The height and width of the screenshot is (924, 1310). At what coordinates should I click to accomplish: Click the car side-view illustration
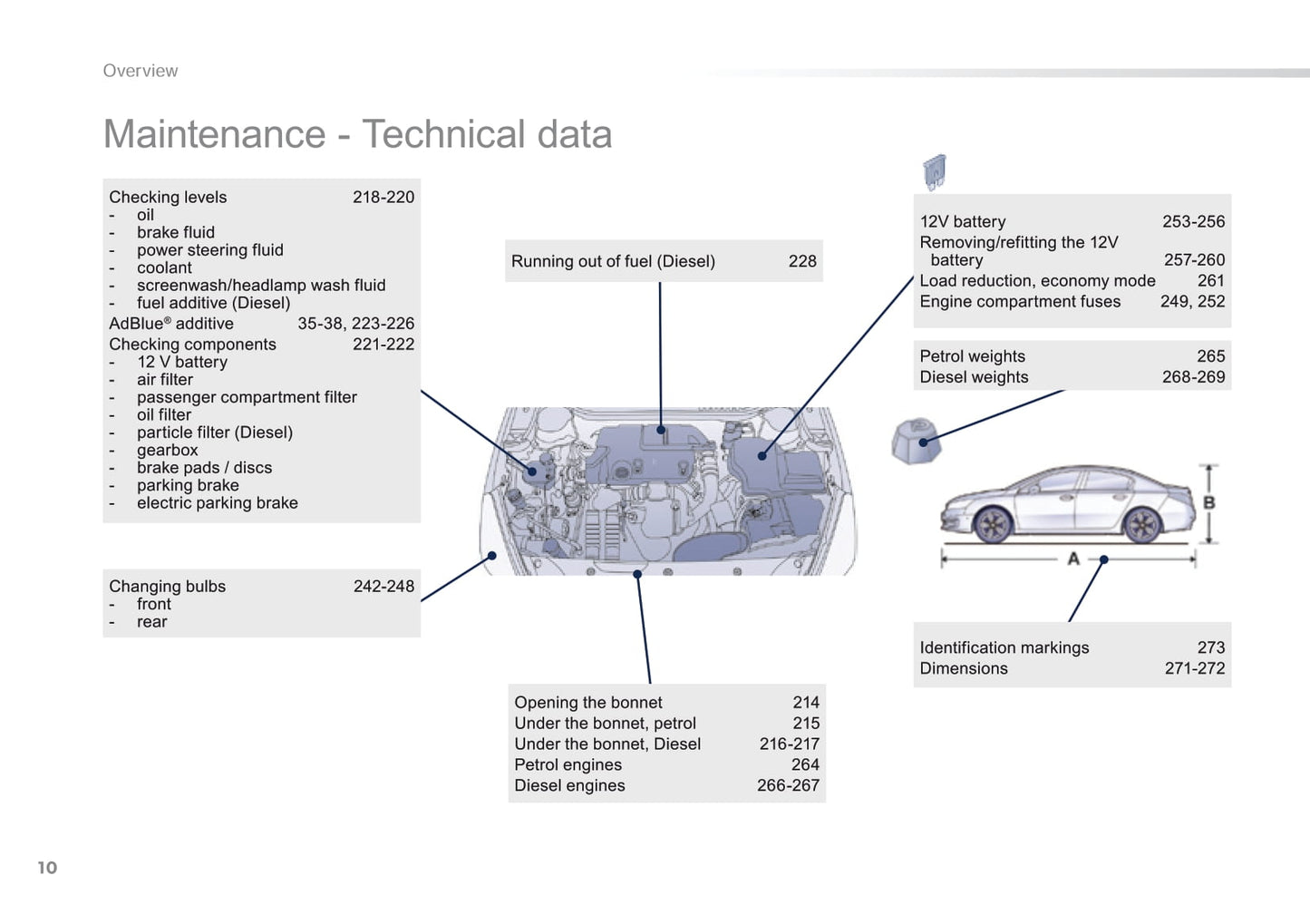point(1067,506)
